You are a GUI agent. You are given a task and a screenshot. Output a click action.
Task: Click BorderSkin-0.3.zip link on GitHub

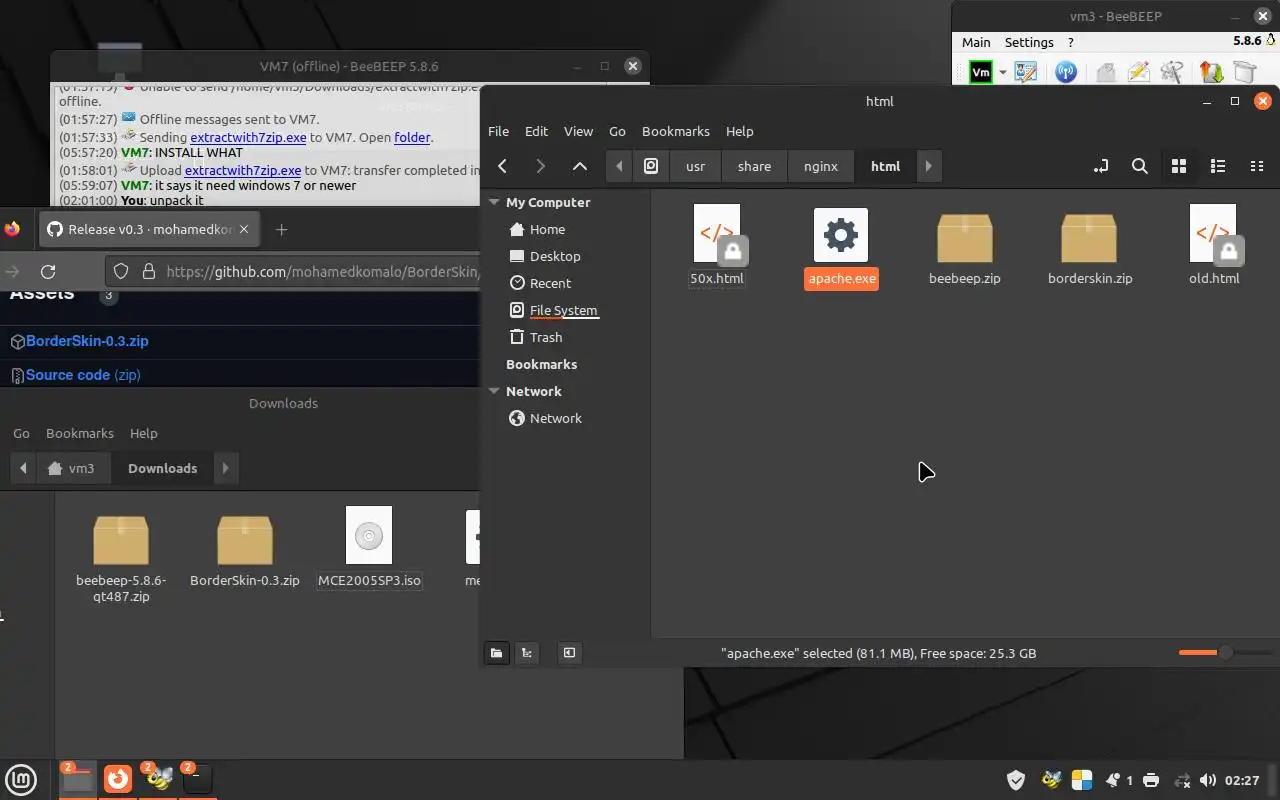pos(87,341)
